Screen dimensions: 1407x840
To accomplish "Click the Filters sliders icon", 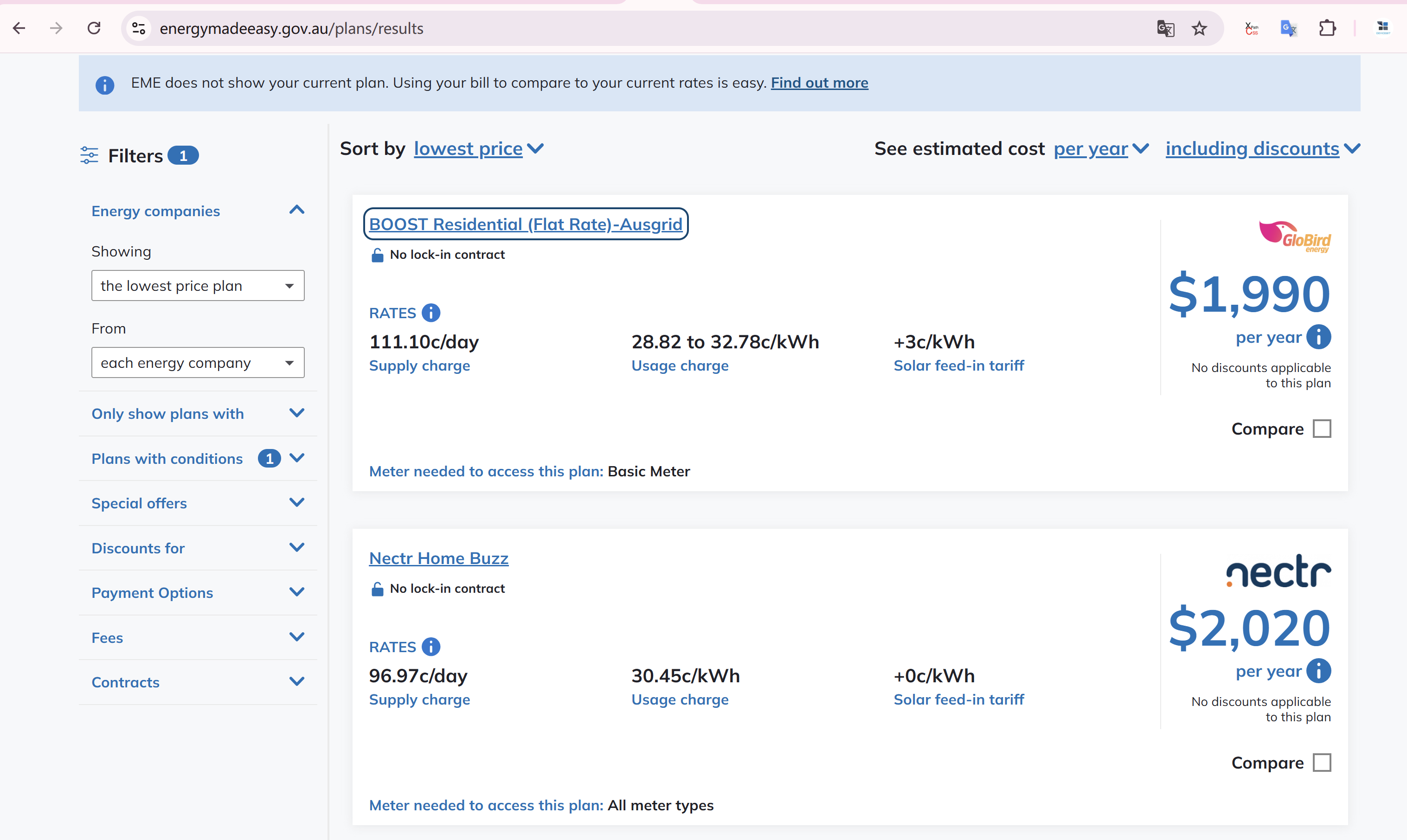I will point(89,156).
